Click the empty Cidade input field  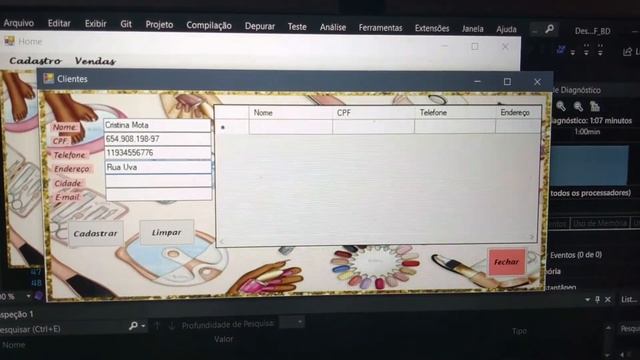tap(158, 181)
